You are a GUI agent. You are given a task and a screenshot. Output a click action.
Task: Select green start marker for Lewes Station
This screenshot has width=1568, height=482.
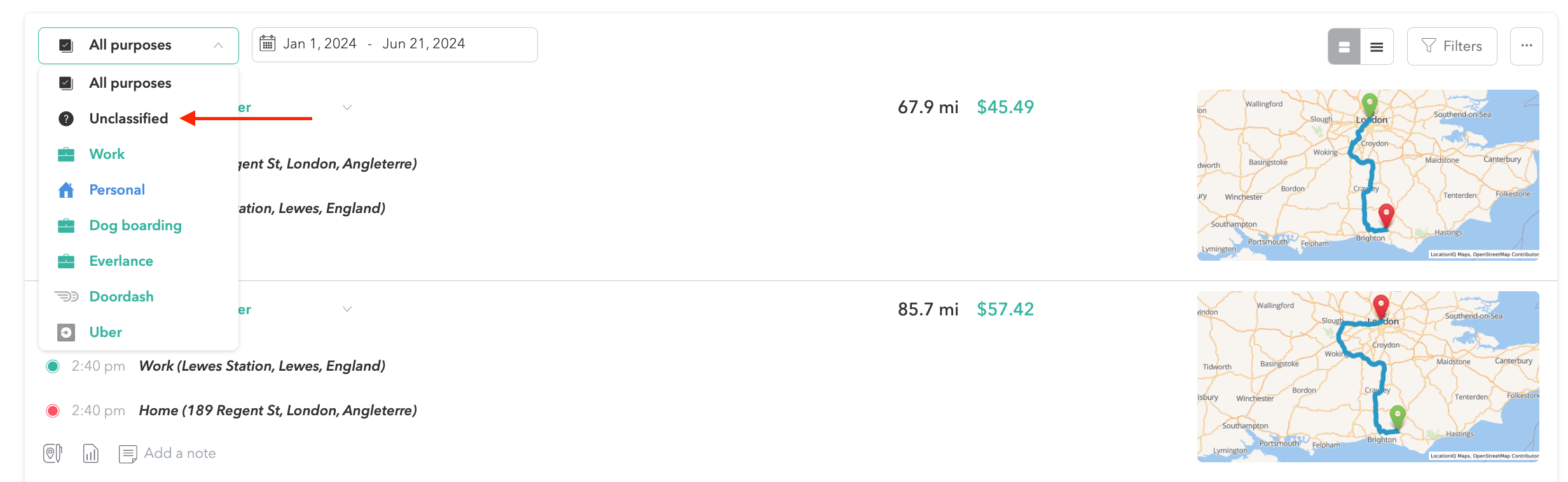[53, 366]
